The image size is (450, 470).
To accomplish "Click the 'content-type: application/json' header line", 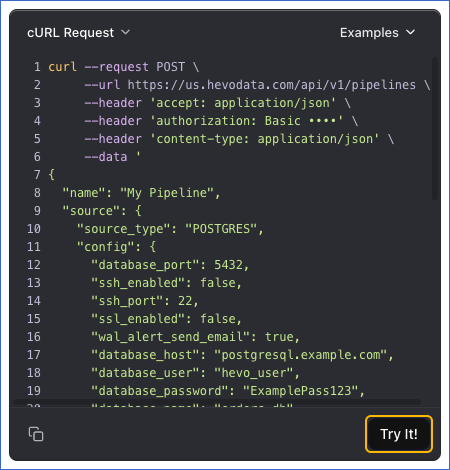I will [239, 139].
